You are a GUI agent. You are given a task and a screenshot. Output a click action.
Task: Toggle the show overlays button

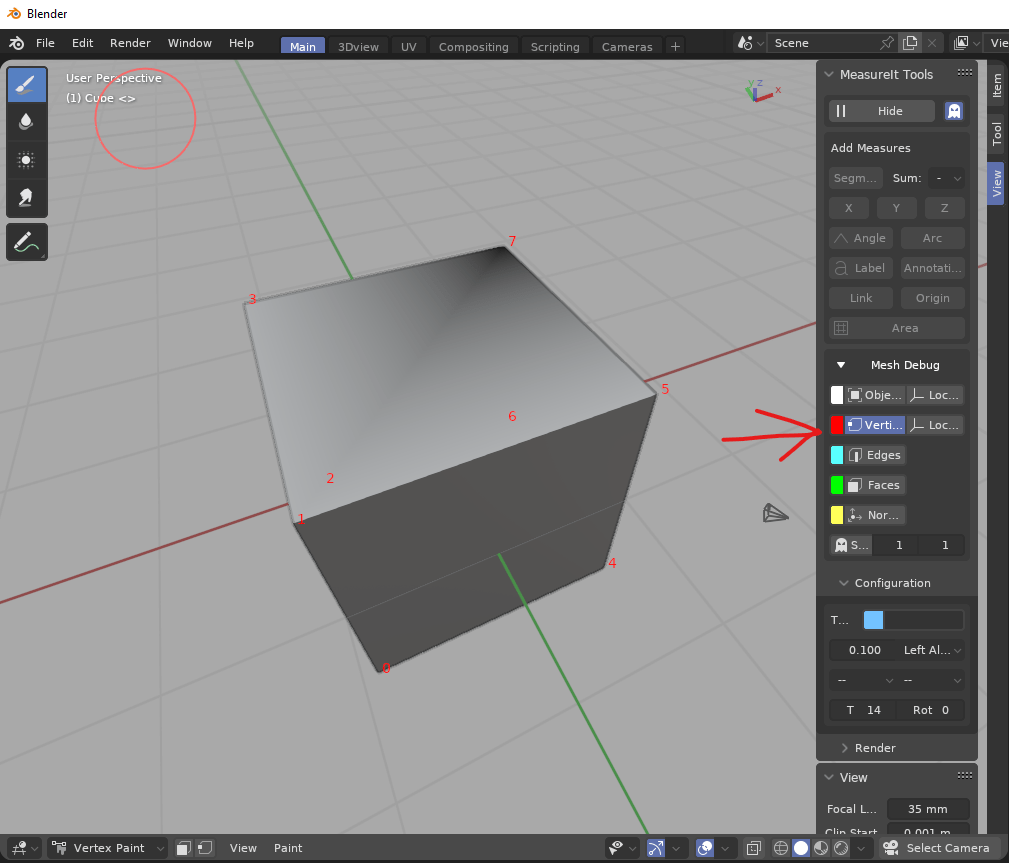[x=705, y=848]
